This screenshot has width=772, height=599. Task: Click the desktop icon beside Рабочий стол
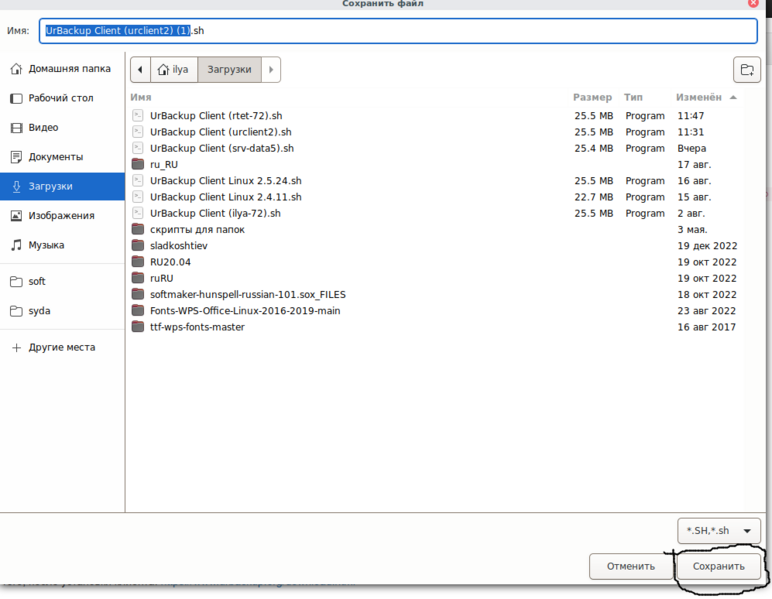tap(16, 98)
